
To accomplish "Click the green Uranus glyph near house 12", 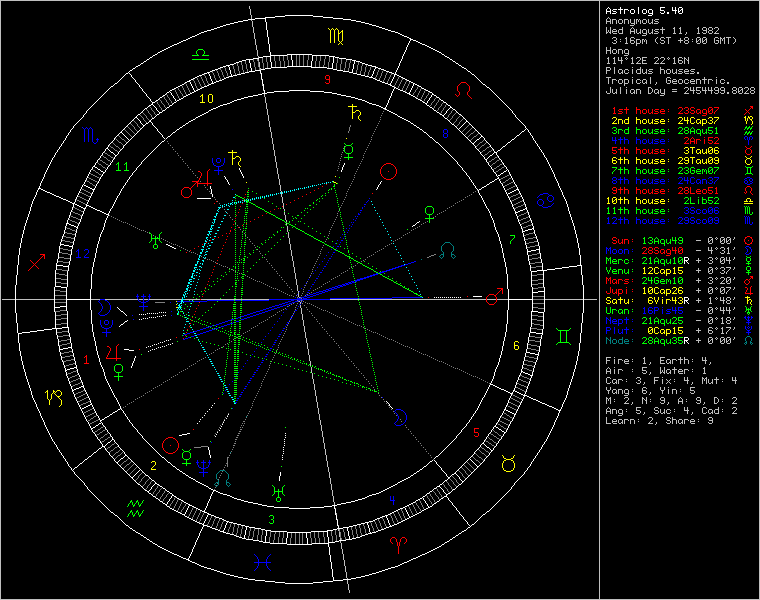I will (156, 240).
